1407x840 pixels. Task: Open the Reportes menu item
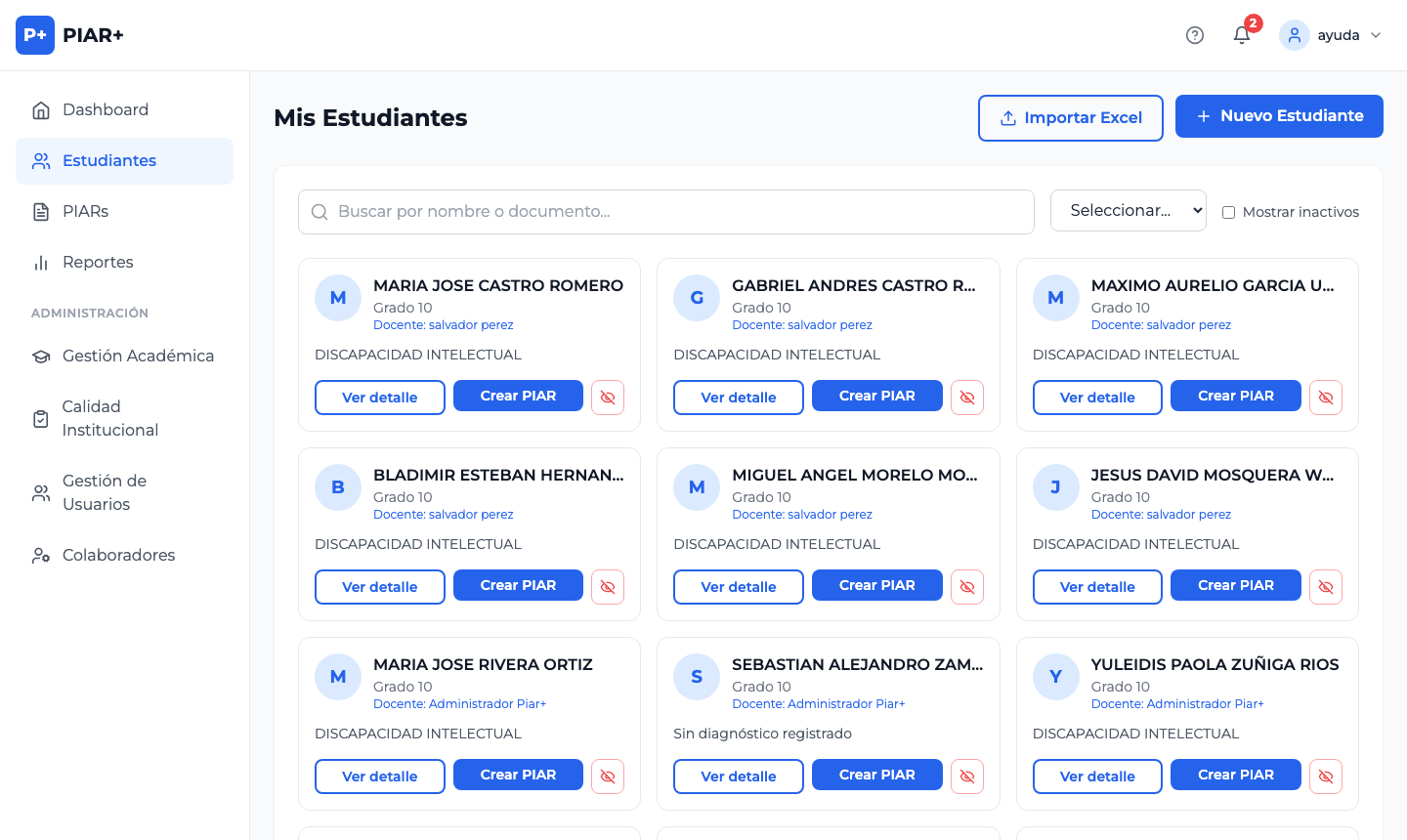pos(98,262)
